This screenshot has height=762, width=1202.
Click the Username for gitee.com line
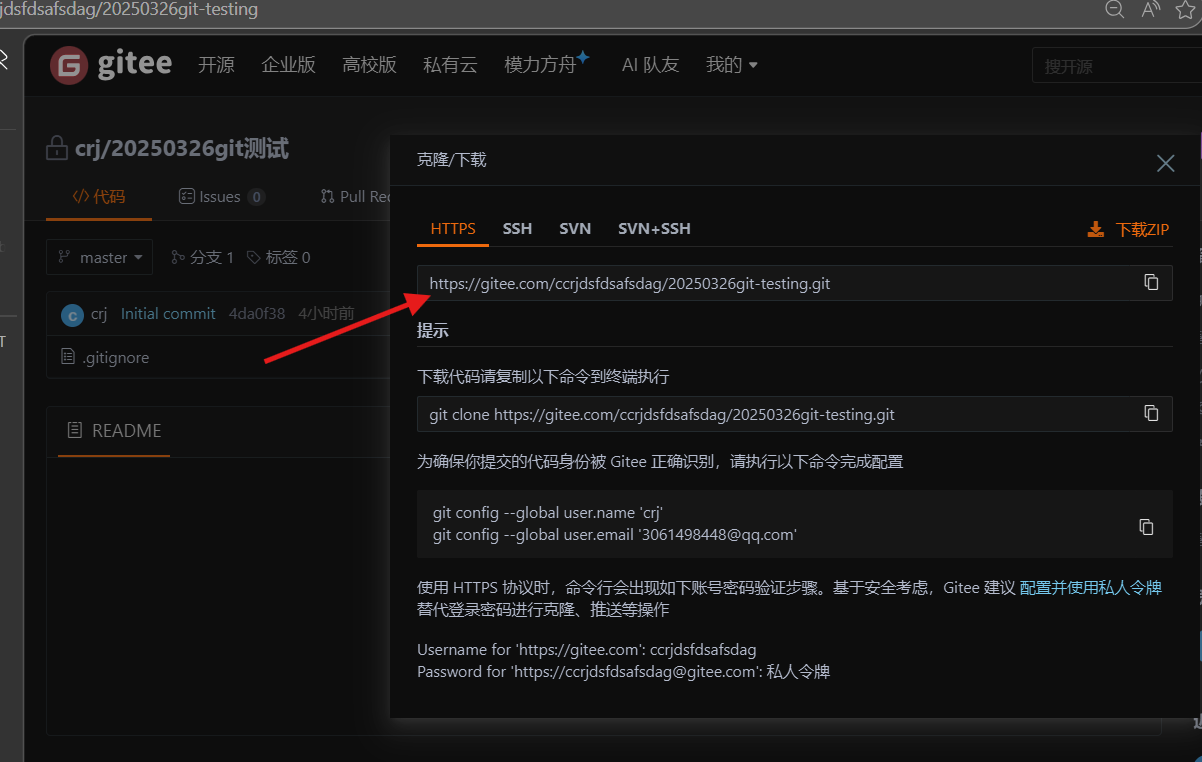[x=587, y=649]
